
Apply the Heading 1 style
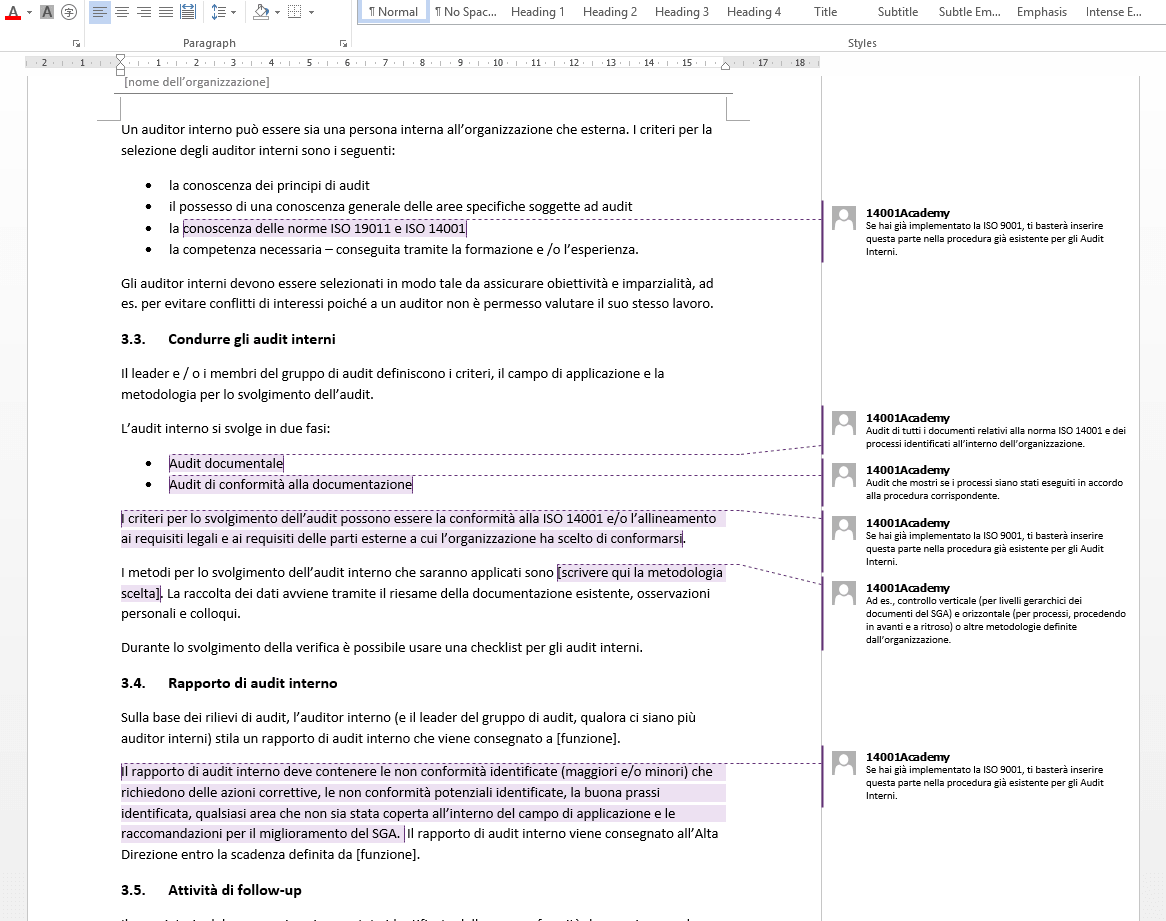tap(537, 12)
